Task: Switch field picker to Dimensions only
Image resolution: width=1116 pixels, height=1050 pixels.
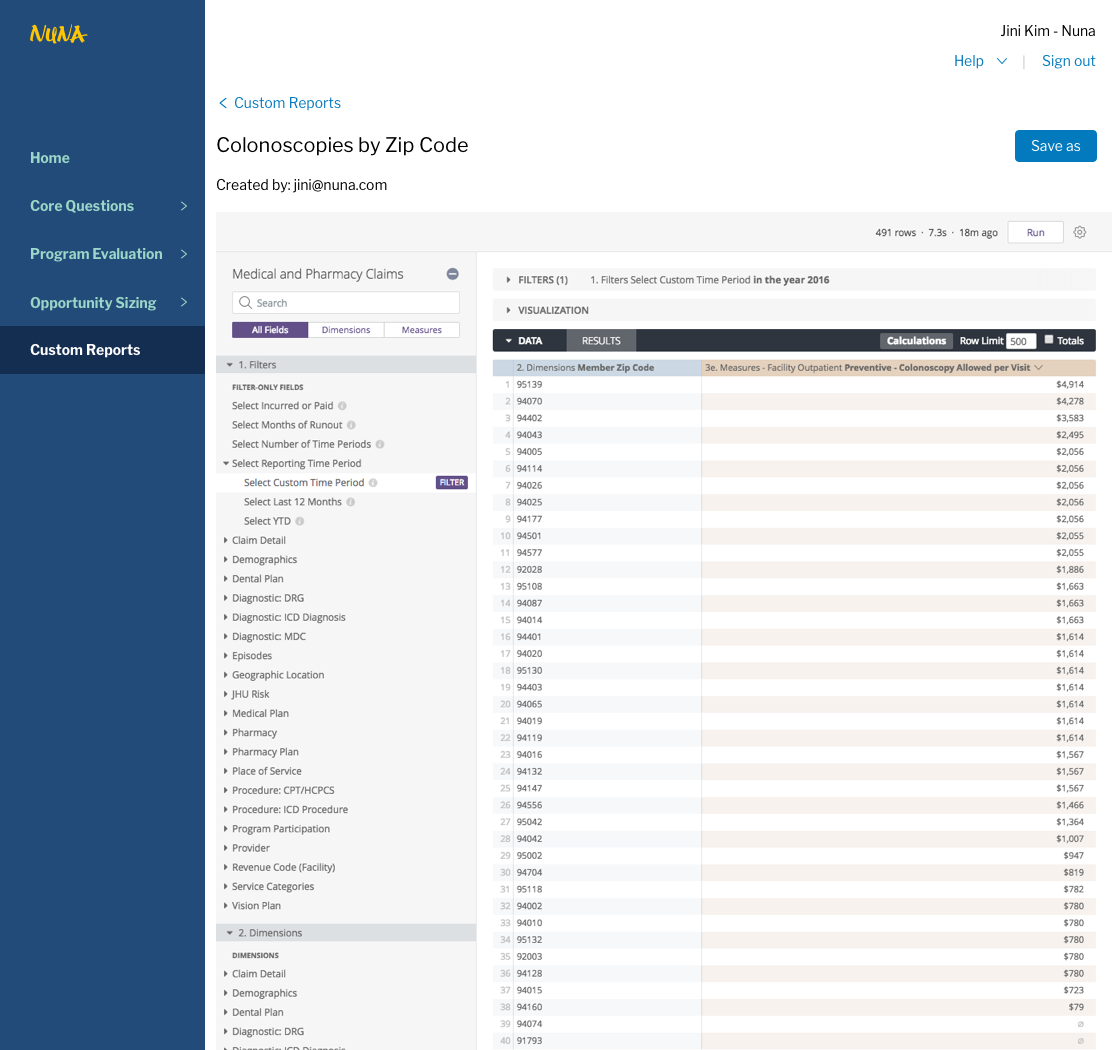Action: click(x=346, y=330)
